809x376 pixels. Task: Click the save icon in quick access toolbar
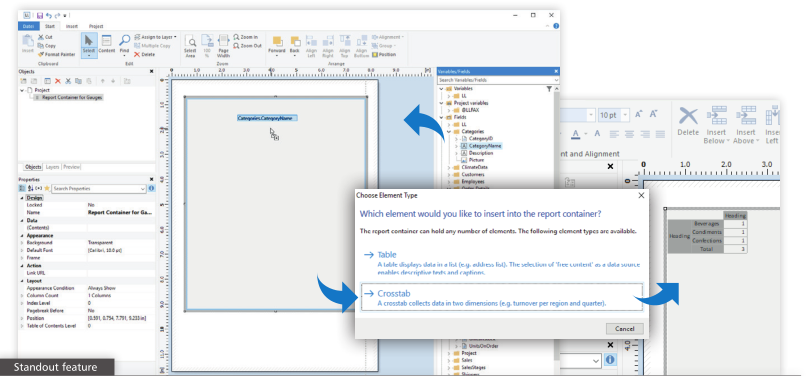point(40,15)
